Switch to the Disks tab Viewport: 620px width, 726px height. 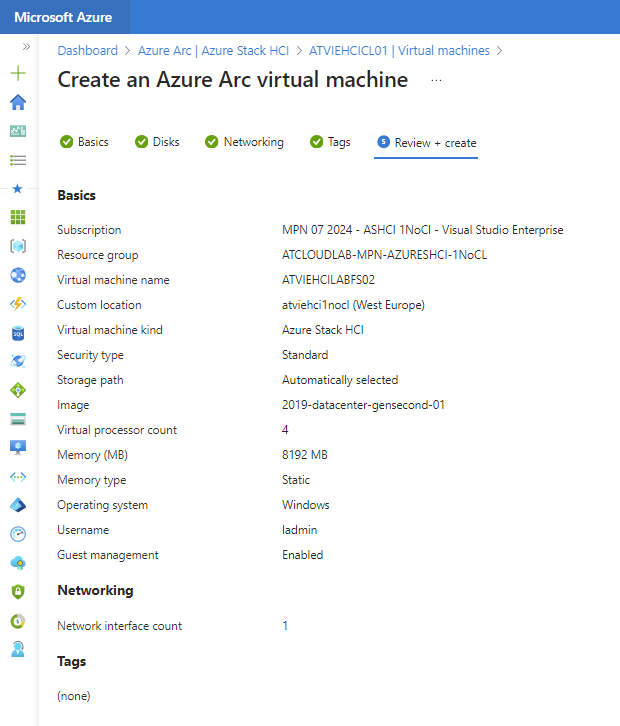157,142
